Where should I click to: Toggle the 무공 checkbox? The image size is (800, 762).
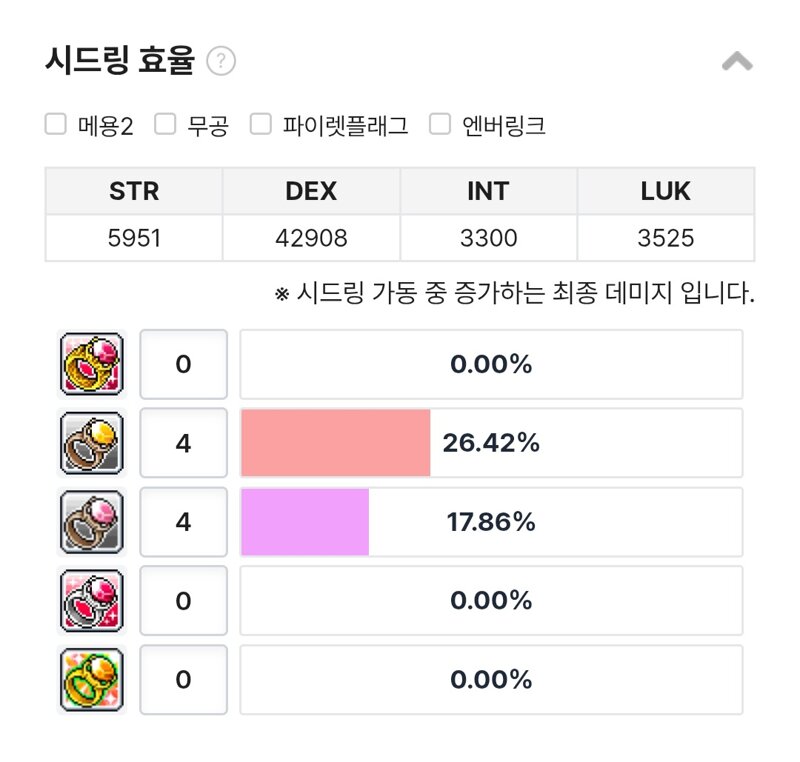click(x=165, y=124)
